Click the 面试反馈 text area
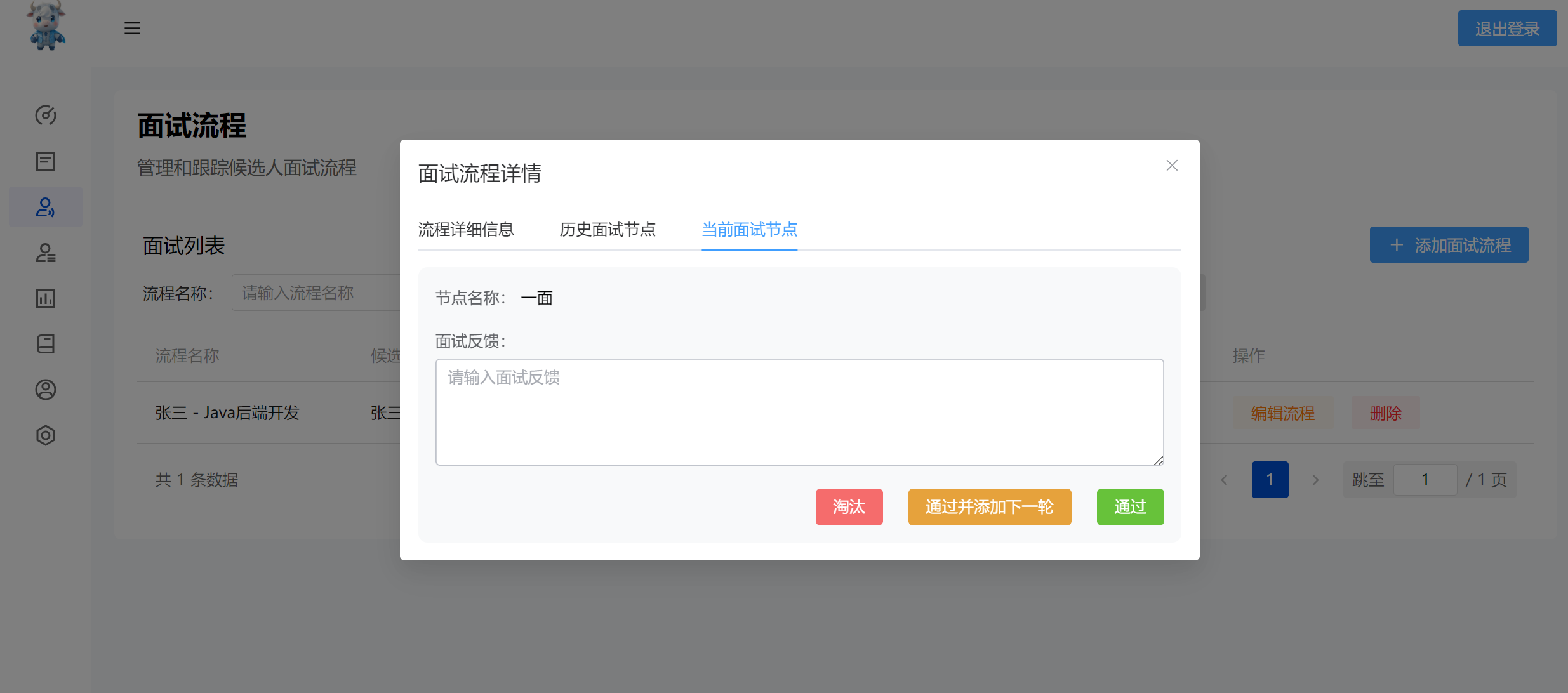Screen dimensions: 1568x693 coord(800,412)
